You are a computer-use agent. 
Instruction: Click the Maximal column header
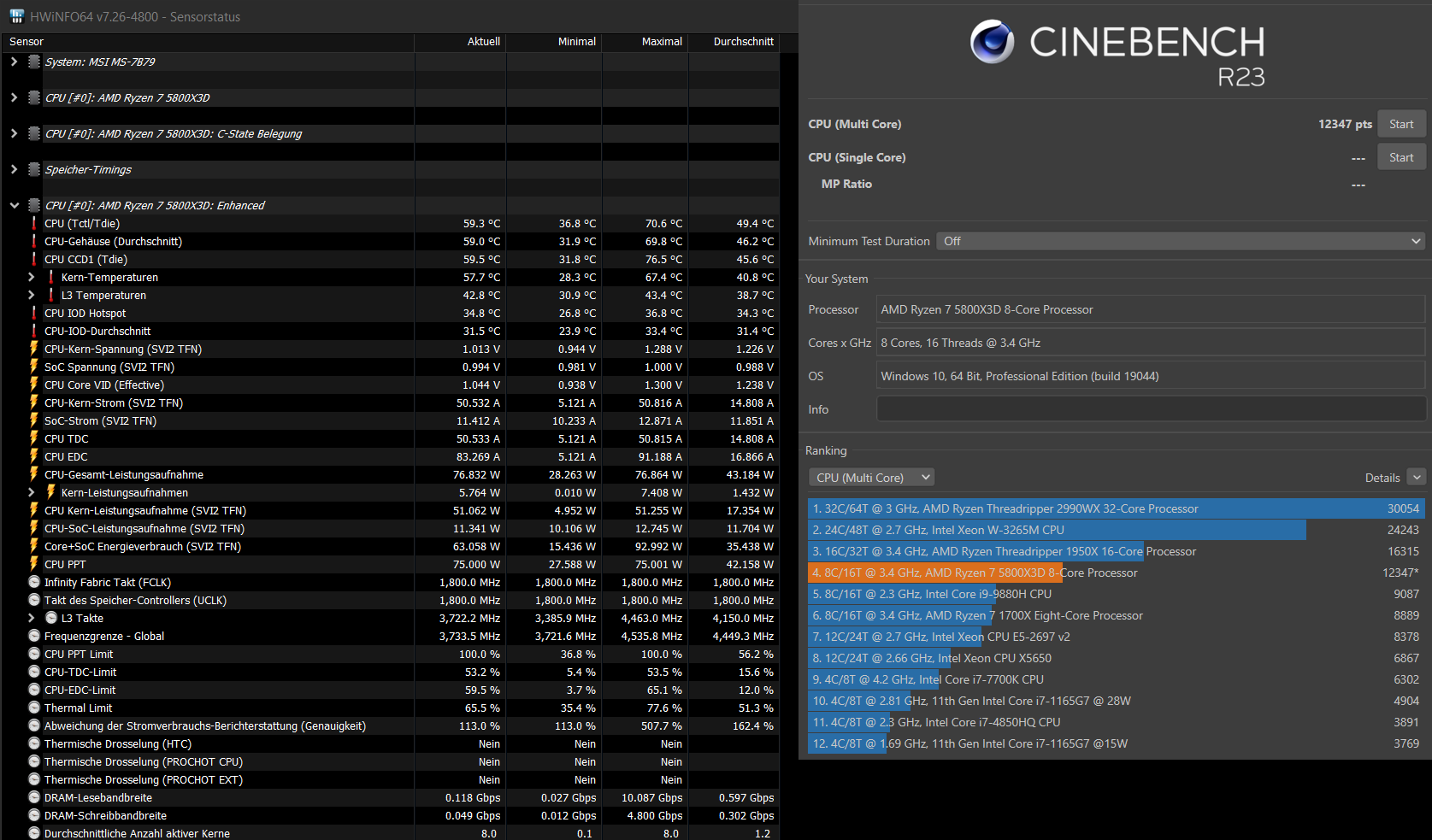645,41
